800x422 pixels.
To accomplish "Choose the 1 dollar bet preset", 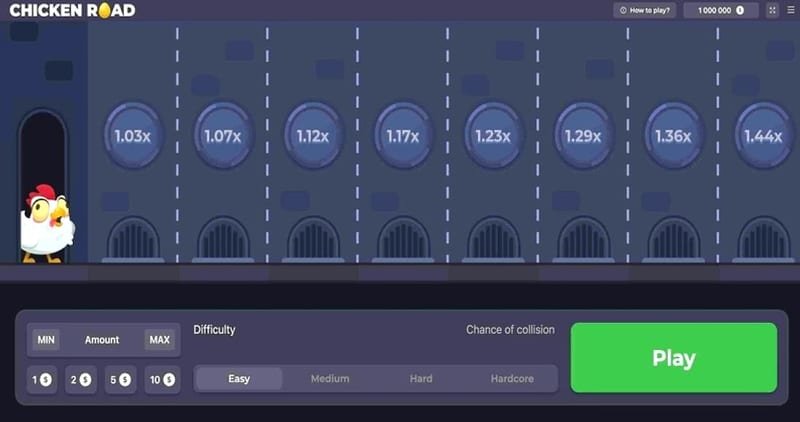I will pos(42,380).
